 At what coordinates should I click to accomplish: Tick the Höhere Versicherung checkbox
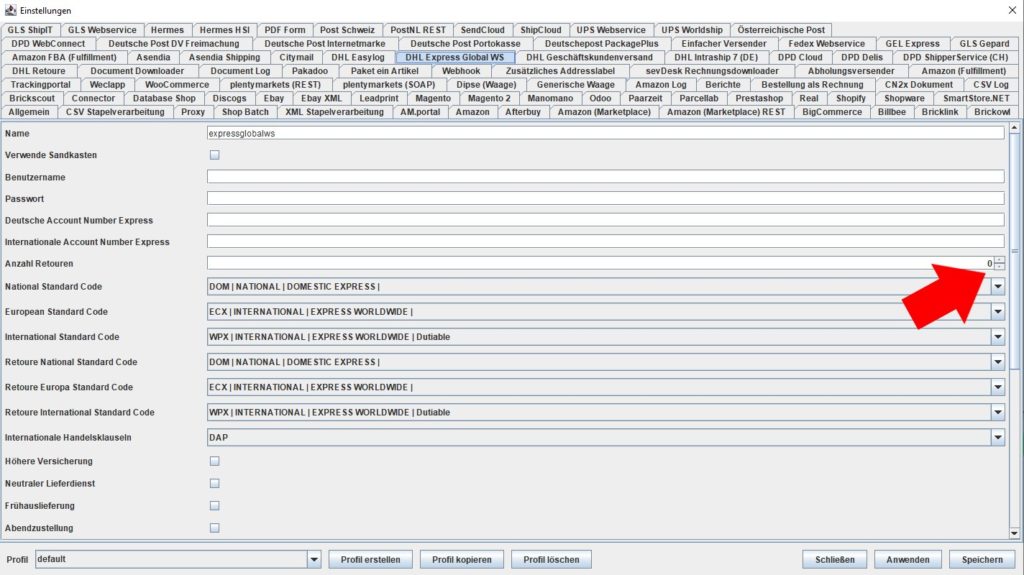(214, 461)
